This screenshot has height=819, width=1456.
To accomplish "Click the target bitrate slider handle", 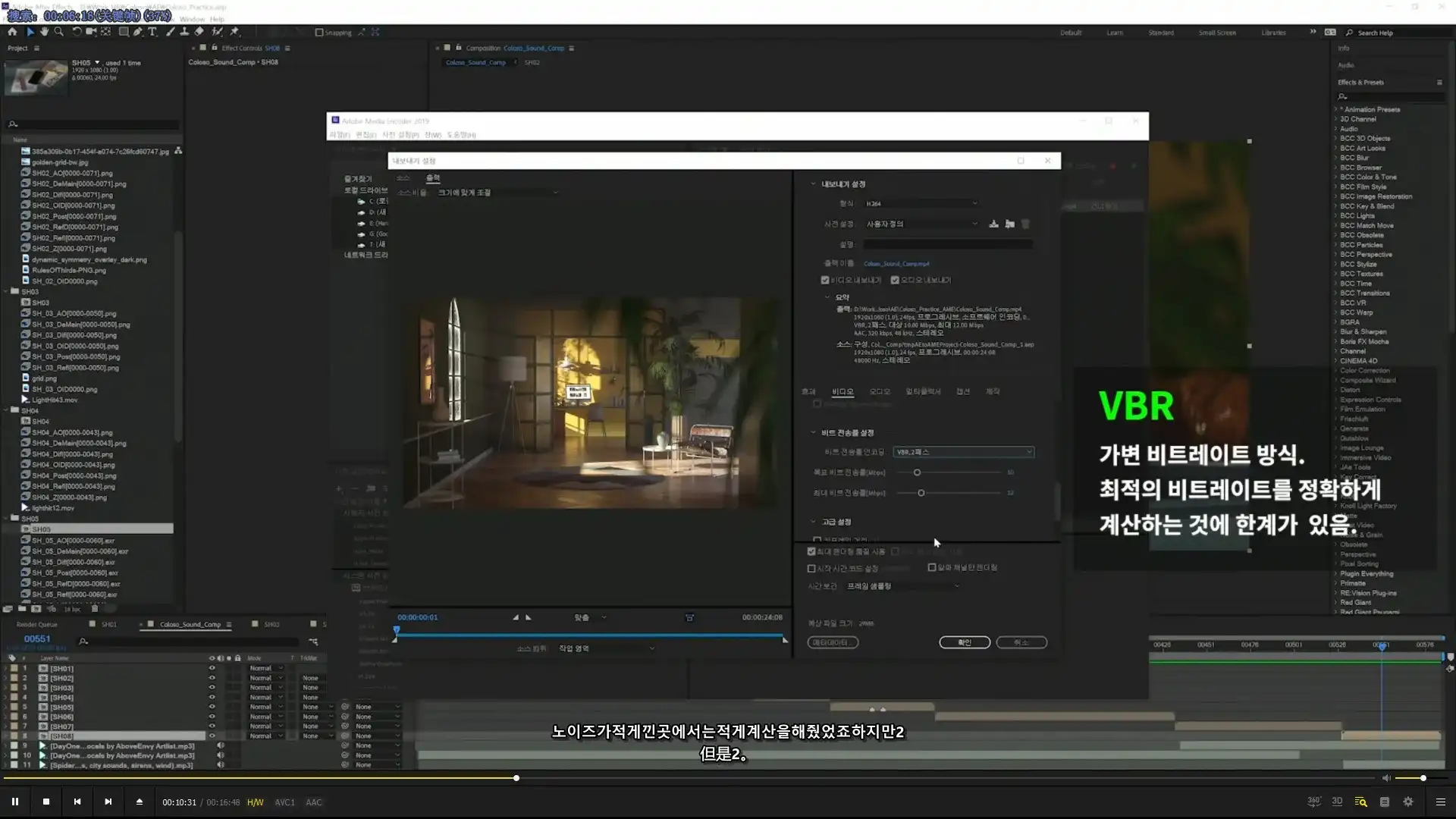I will click(917, 472).
